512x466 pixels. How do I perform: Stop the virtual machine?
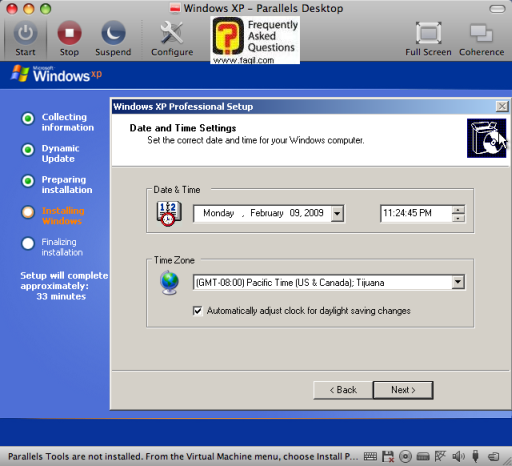(69, 38)
